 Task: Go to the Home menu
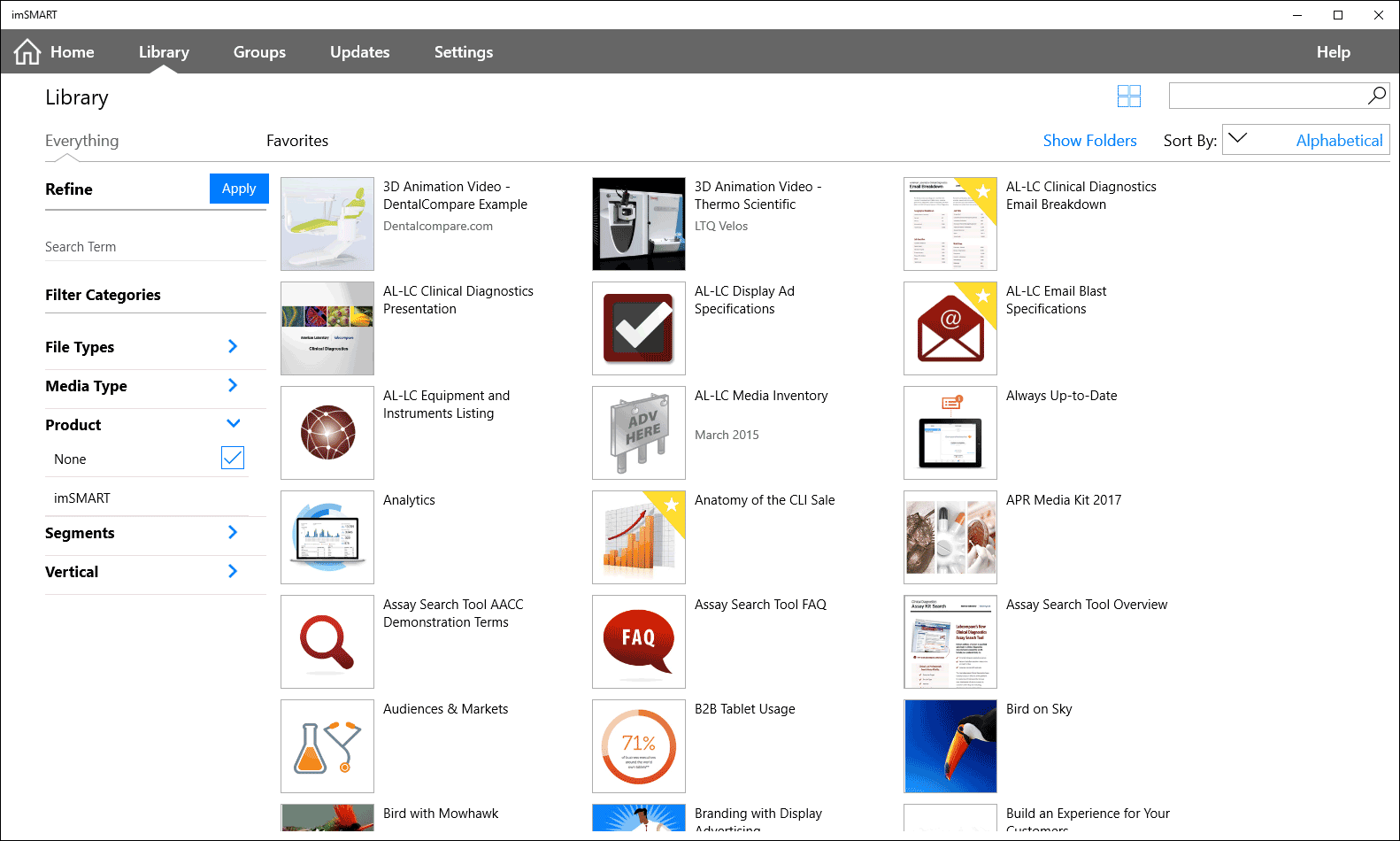tap(73, 52)
